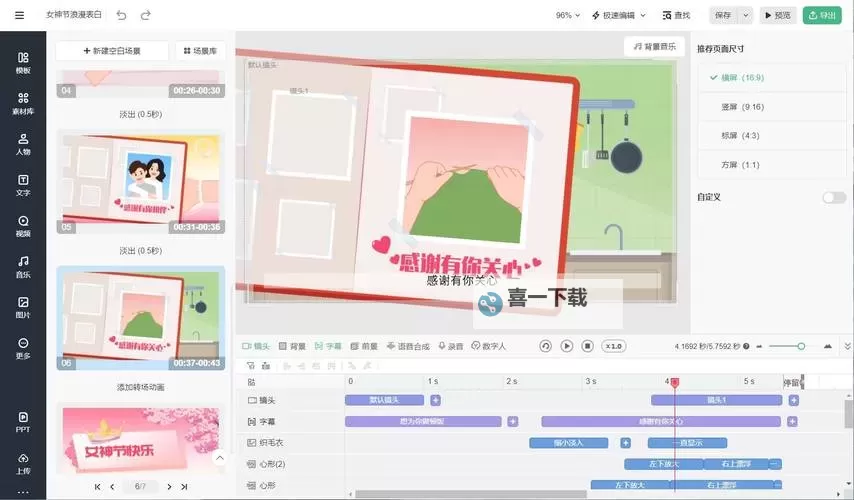Click the red playhead marker
This screenshot has height=500, width=854.
click(675, 383)
